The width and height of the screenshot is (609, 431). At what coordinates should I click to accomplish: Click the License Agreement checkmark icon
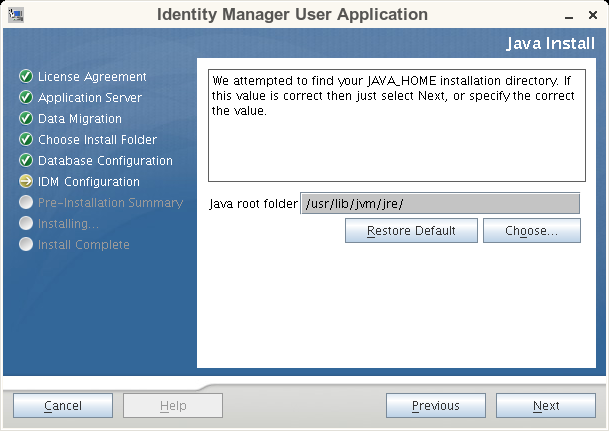26,77
